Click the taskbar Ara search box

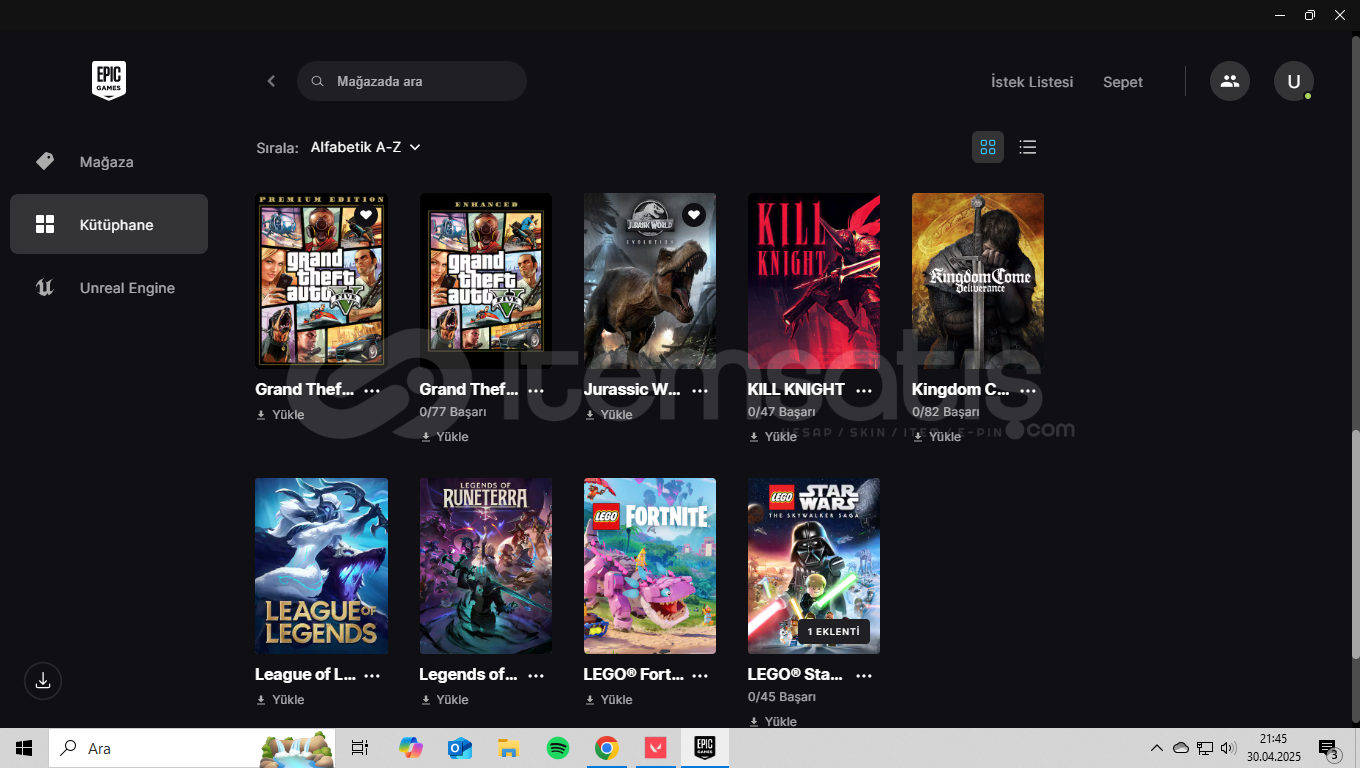(x=192, y=748)
